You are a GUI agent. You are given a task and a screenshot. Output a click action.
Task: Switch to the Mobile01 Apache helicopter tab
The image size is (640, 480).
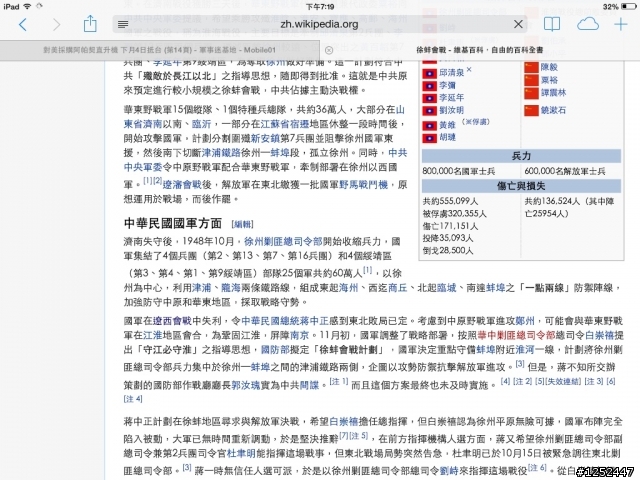pyautogui.click(x=160, y=50)
